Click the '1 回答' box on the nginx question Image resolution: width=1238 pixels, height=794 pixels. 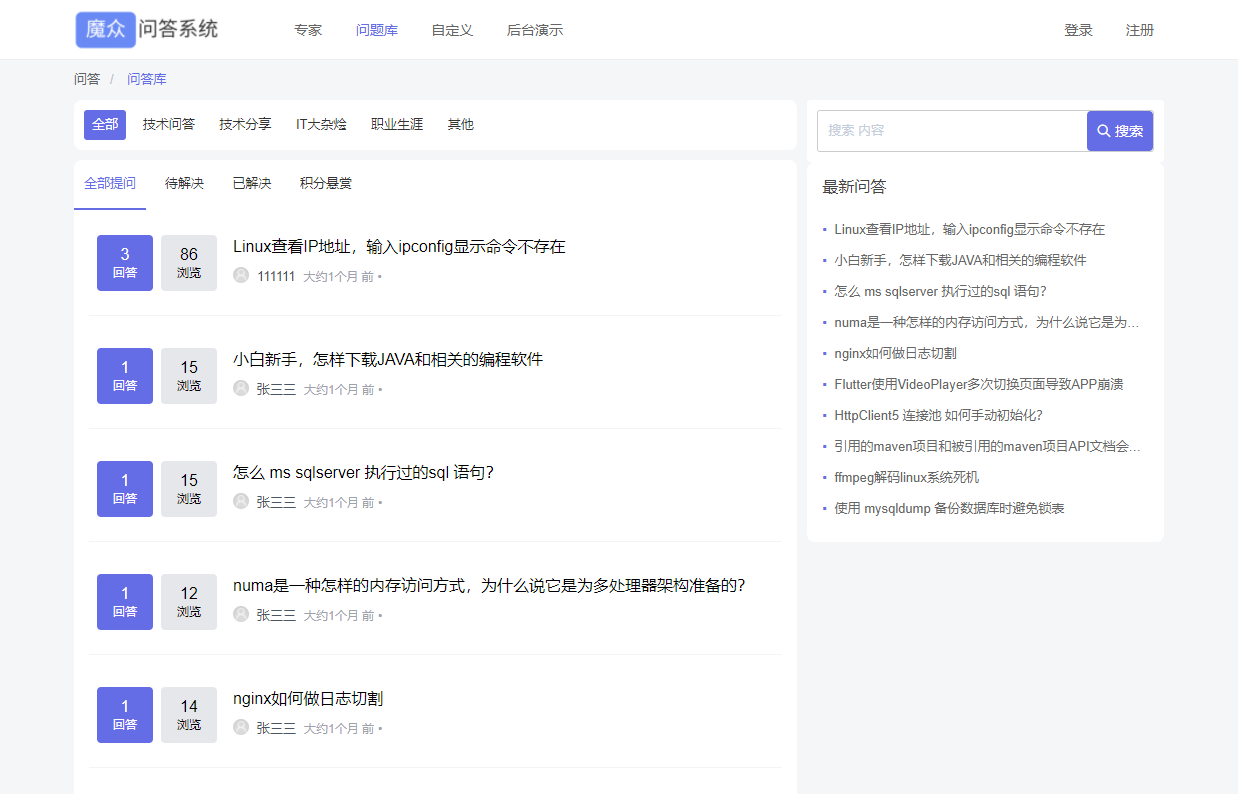click(x=125, y=715)
